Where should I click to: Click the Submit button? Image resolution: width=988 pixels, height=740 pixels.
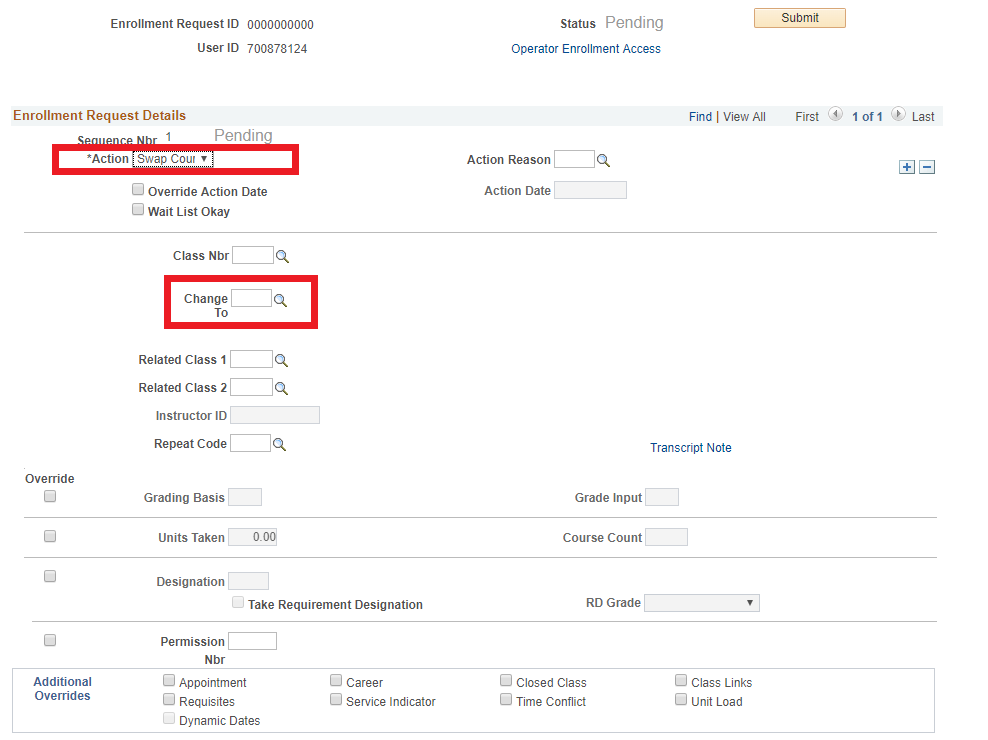(800, 18)
